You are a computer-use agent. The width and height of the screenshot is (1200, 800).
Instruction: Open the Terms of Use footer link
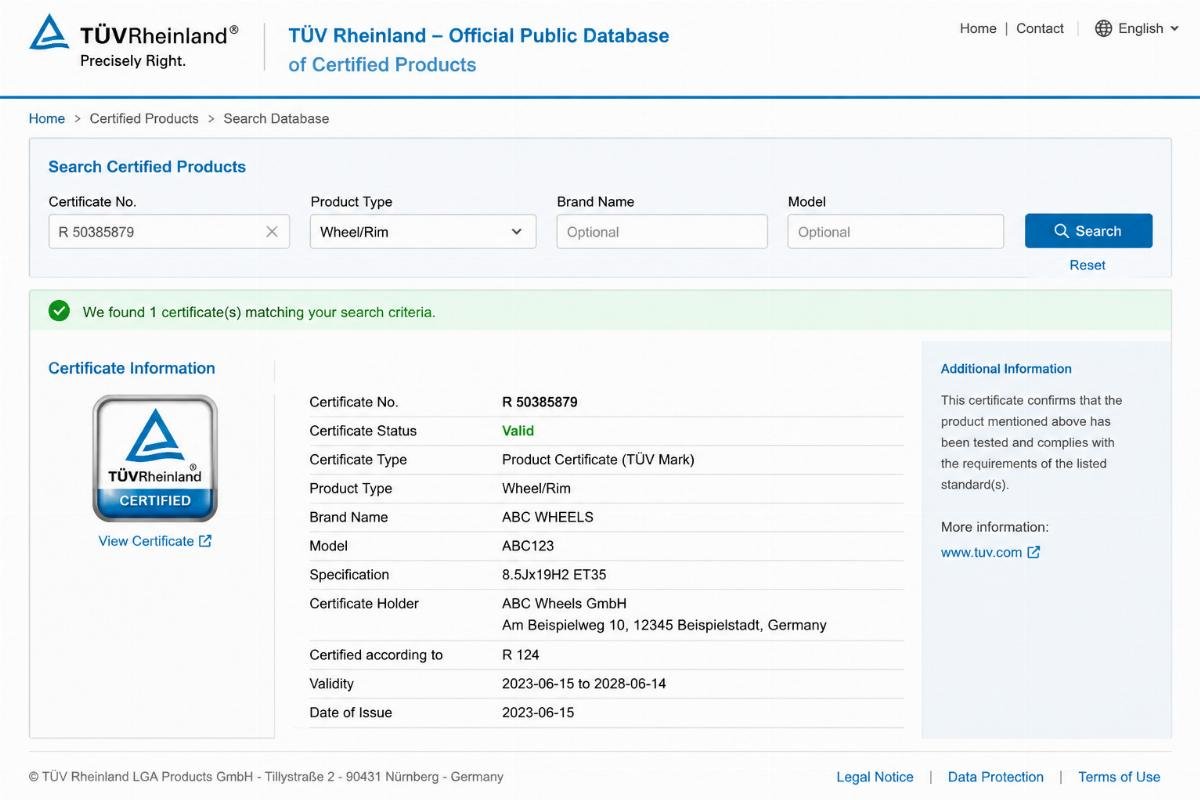[1119, 777]
